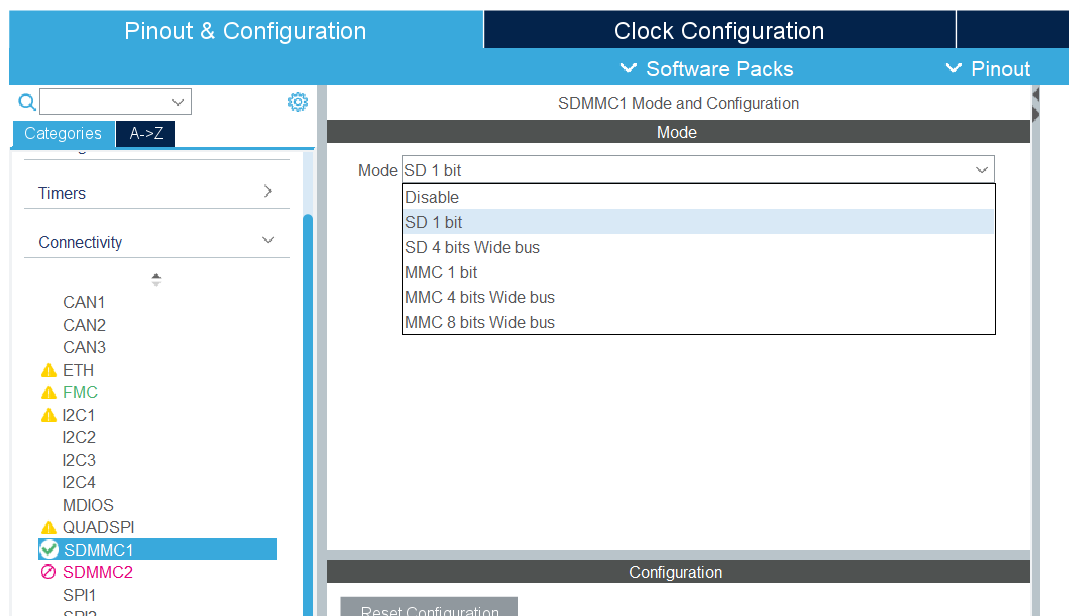Select I2C4 peripheral
Image resolution: width=1069 pixels, height=616 pixels.
(x=79, y=482)
